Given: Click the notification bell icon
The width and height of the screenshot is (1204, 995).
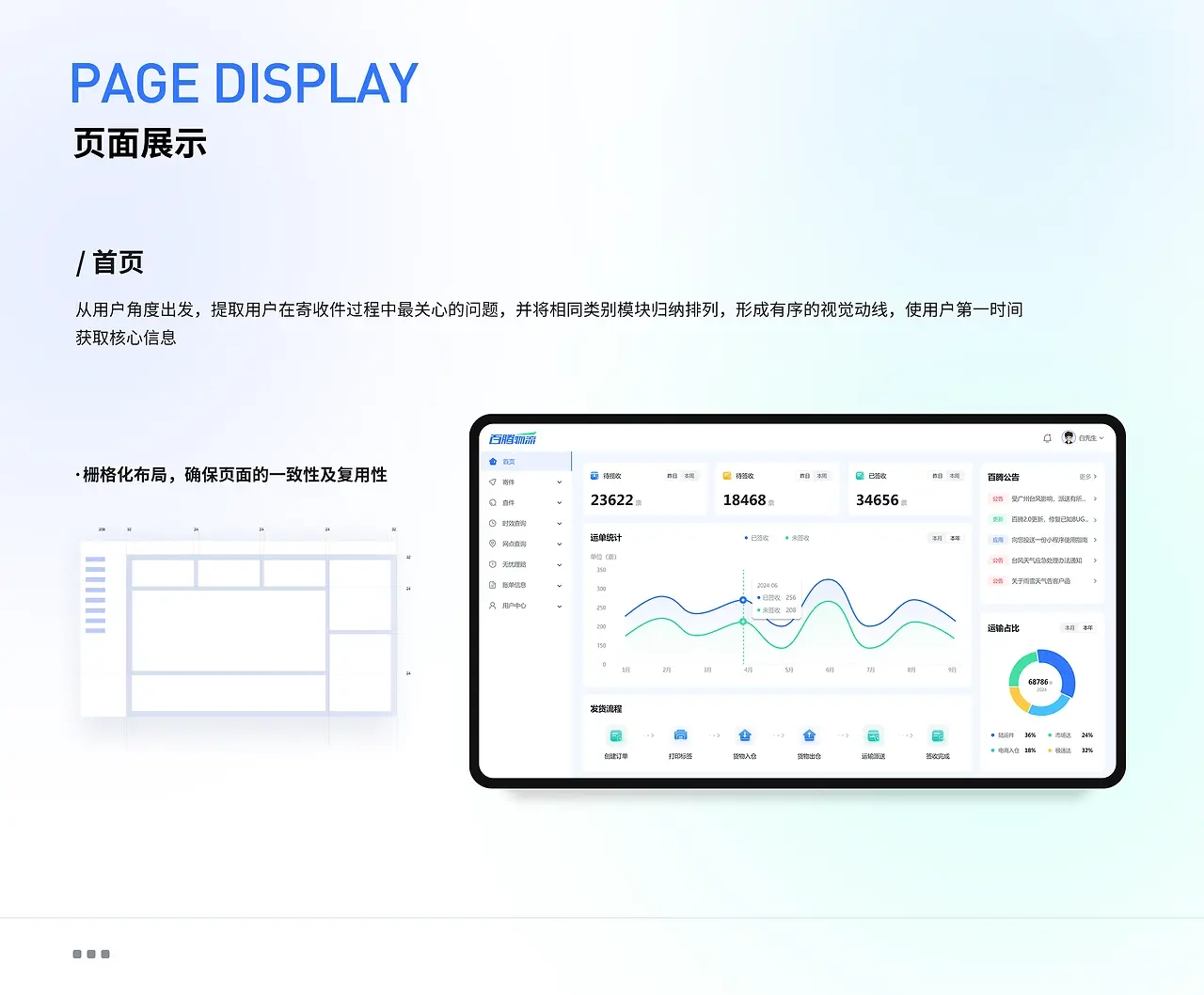Looking at the screenshot, I should [1047, 438].
